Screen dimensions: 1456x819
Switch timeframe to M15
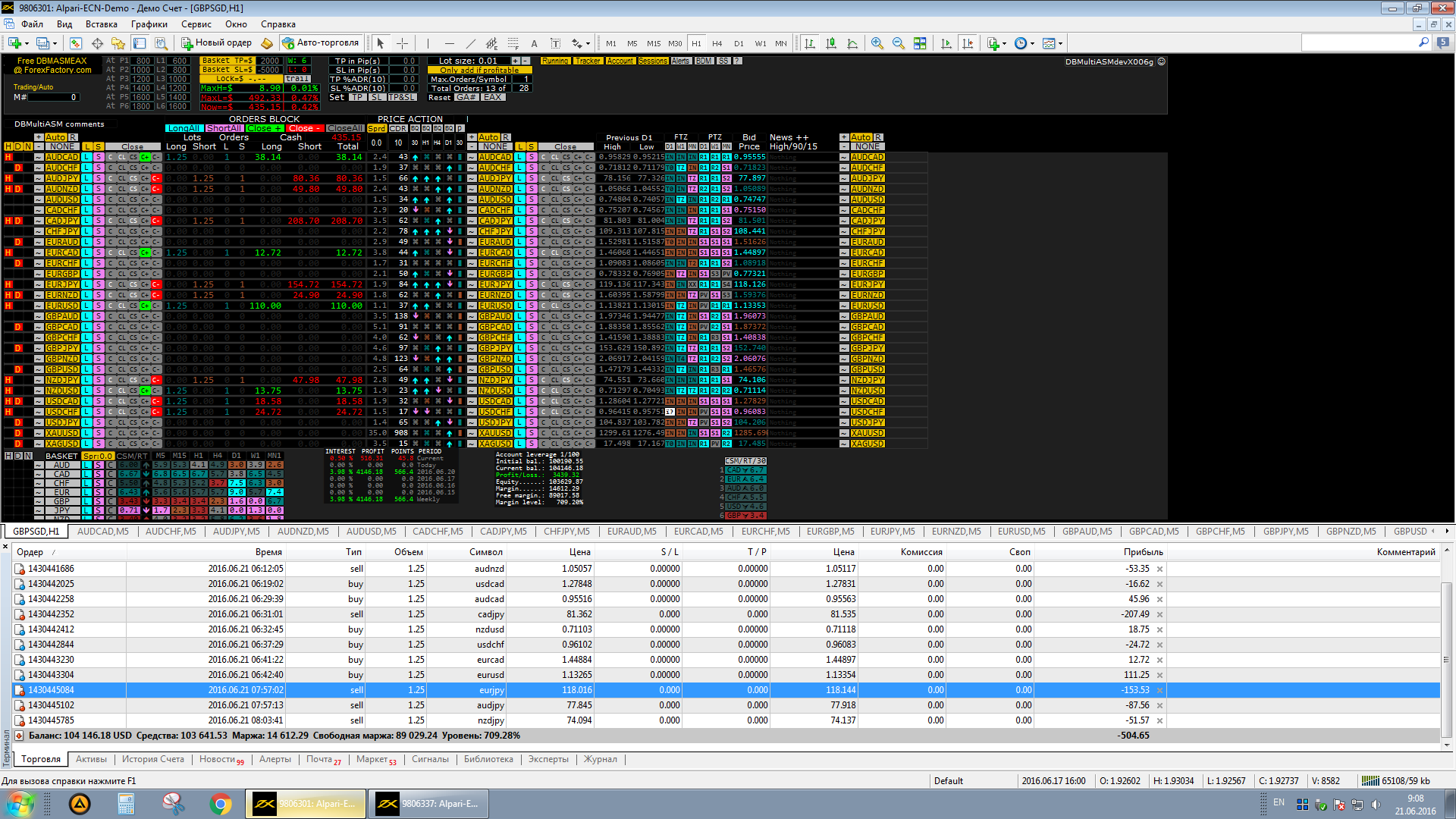(654, 43)
